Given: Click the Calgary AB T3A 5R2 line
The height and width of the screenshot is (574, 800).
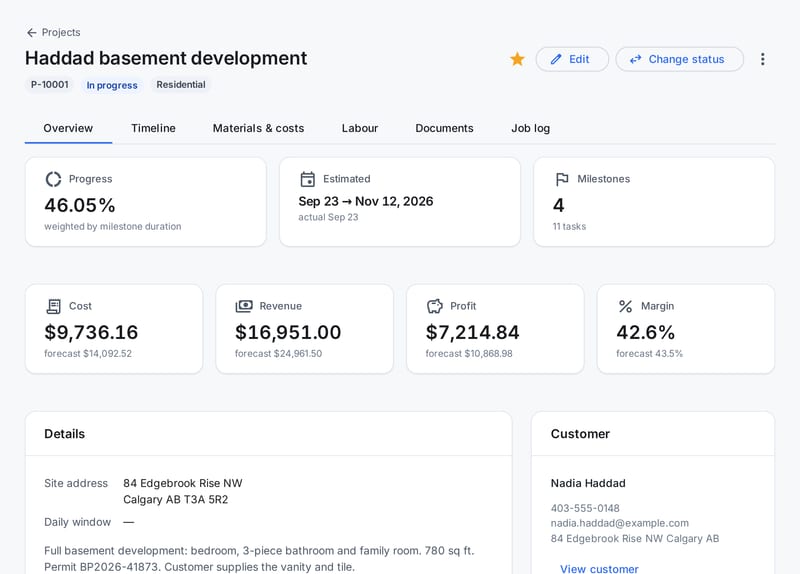Looking at the screenshot, I should [176, 500].
